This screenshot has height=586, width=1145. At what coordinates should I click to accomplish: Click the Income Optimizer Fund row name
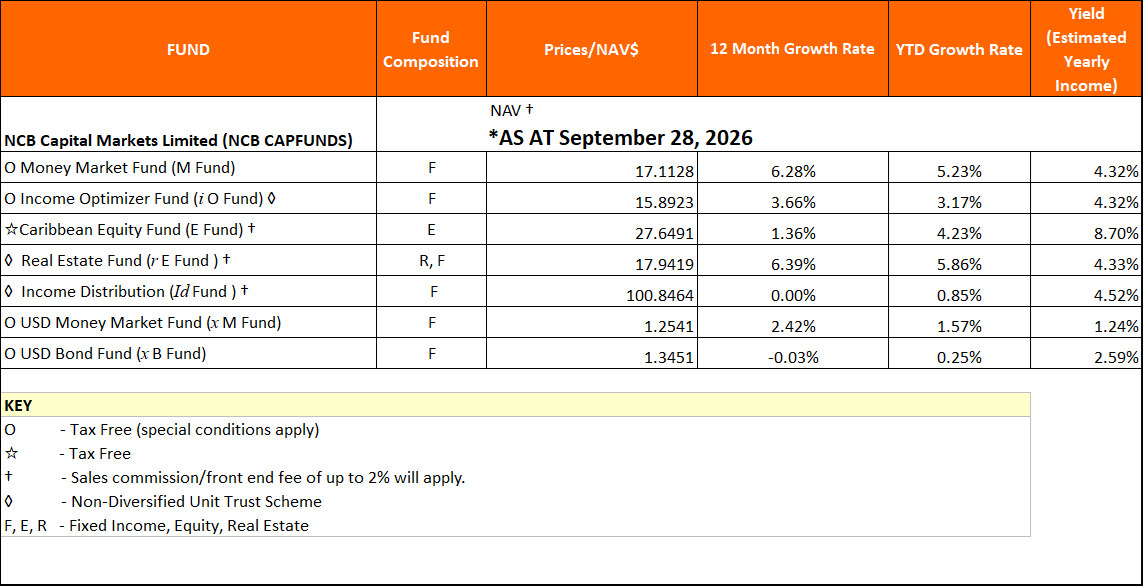pyautogui.click(x=139, y=199)
